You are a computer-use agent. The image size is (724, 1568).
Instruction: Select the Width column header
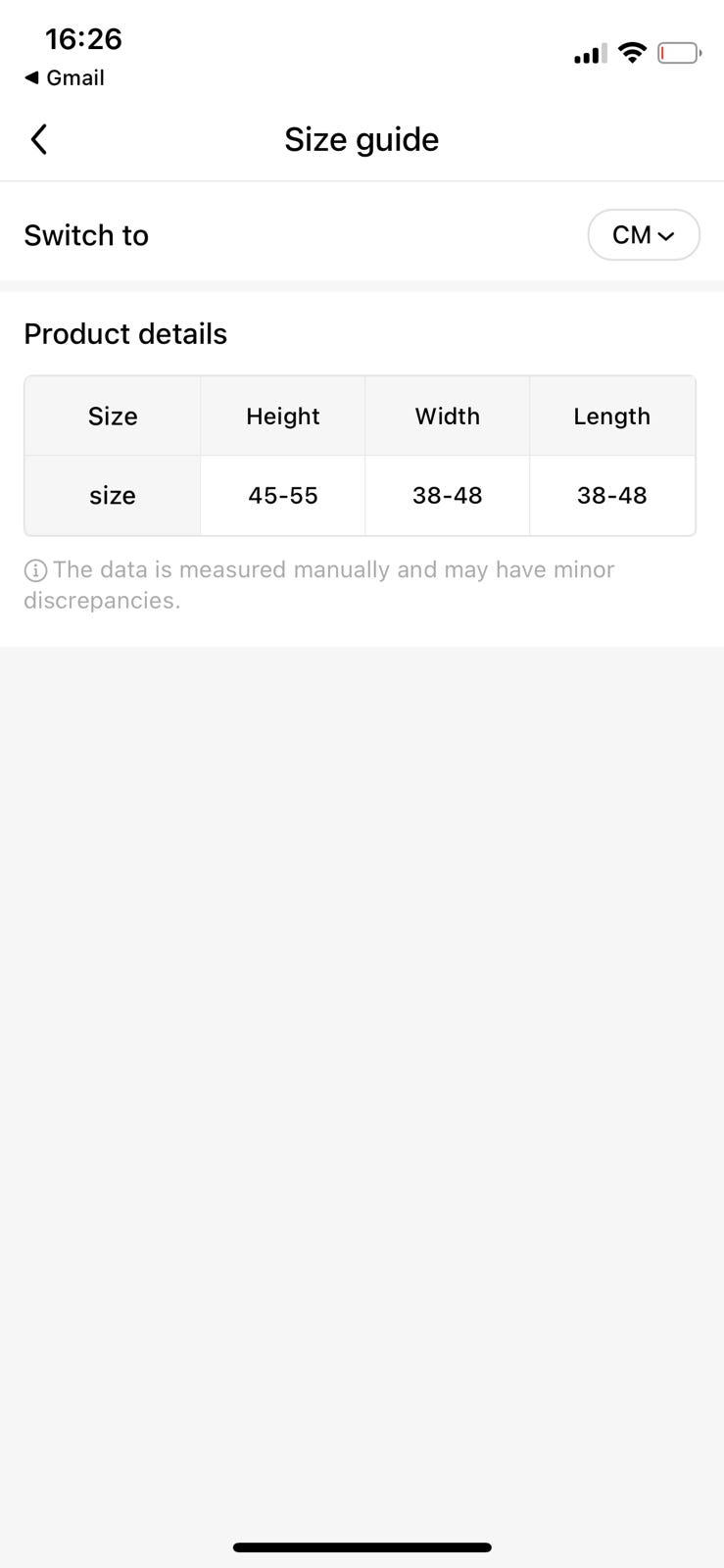pyautogui.click(x=447, y=416)
